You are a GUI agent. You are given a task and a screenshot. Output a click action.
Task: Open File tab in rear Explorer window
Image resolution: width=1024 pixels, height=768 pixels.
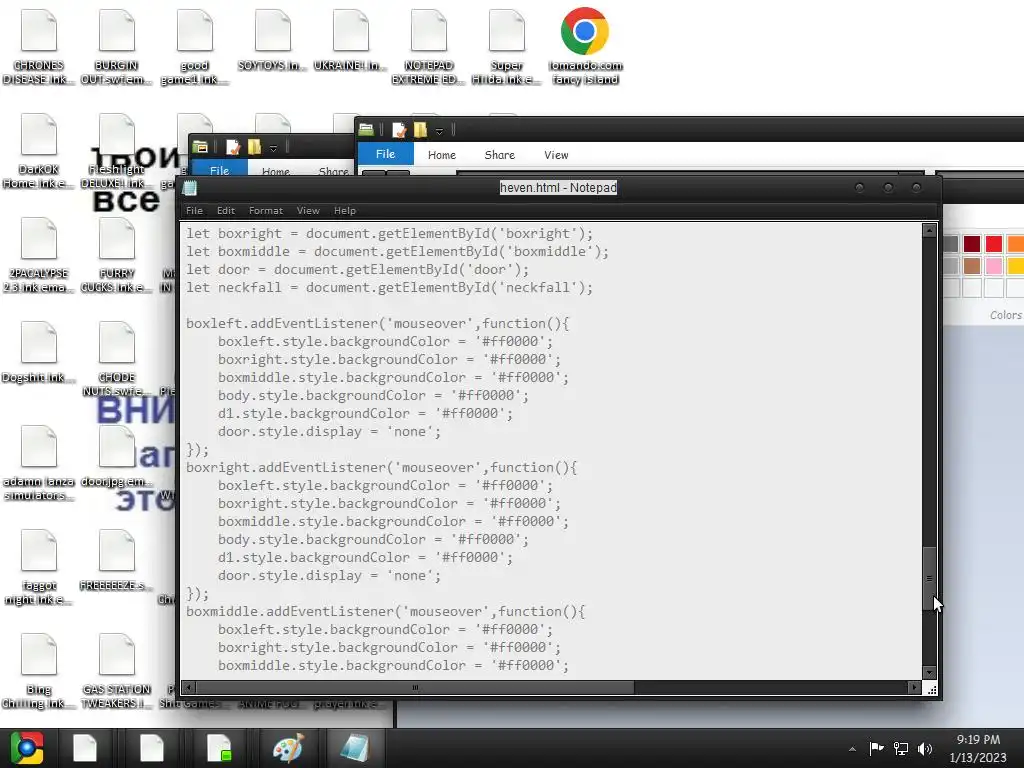(x=219, y=168)
